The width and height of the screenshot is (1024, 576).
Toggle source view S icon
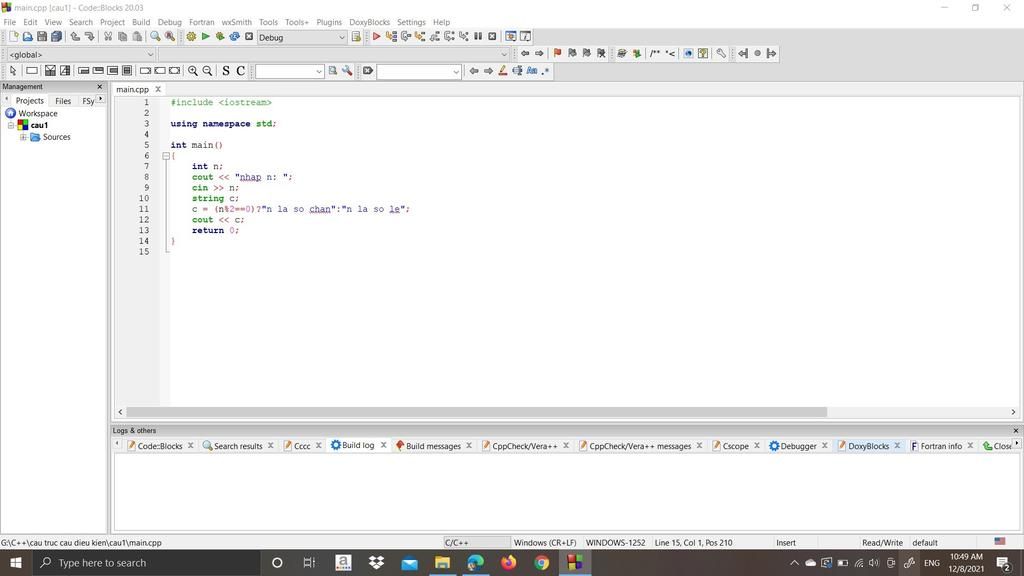tap(226, 71)
